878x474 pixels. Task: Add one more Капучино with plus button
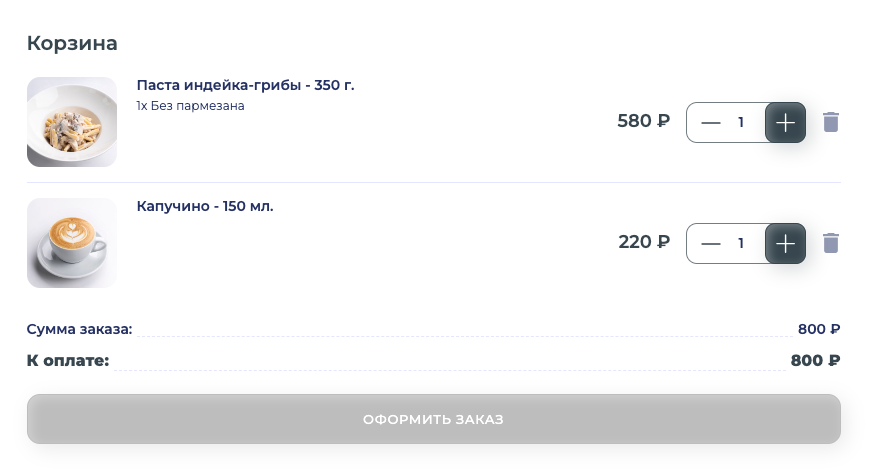(785, 243)
